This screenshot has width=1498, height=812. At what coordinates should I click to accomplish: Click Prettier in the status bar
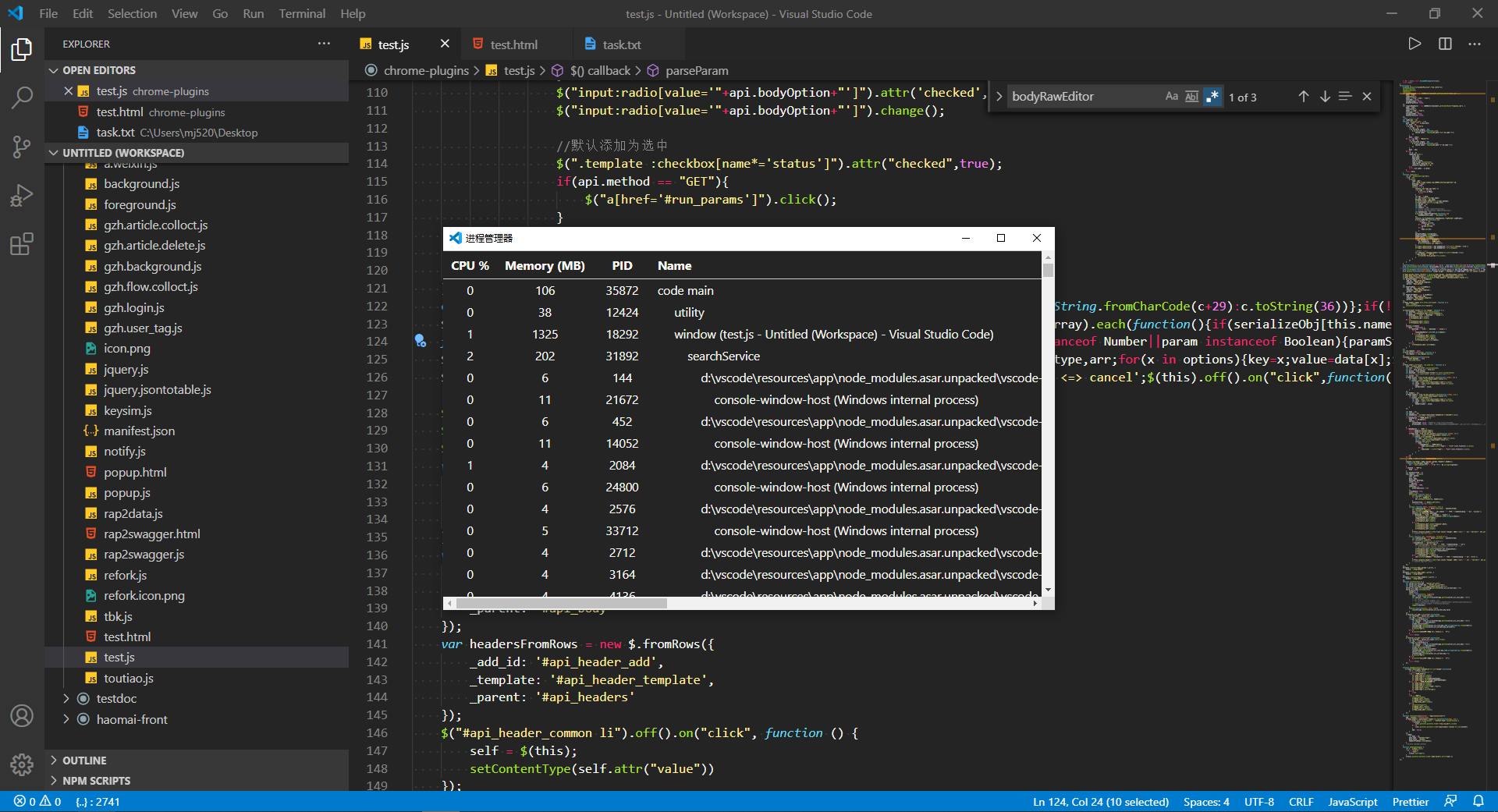point(1410,801)
